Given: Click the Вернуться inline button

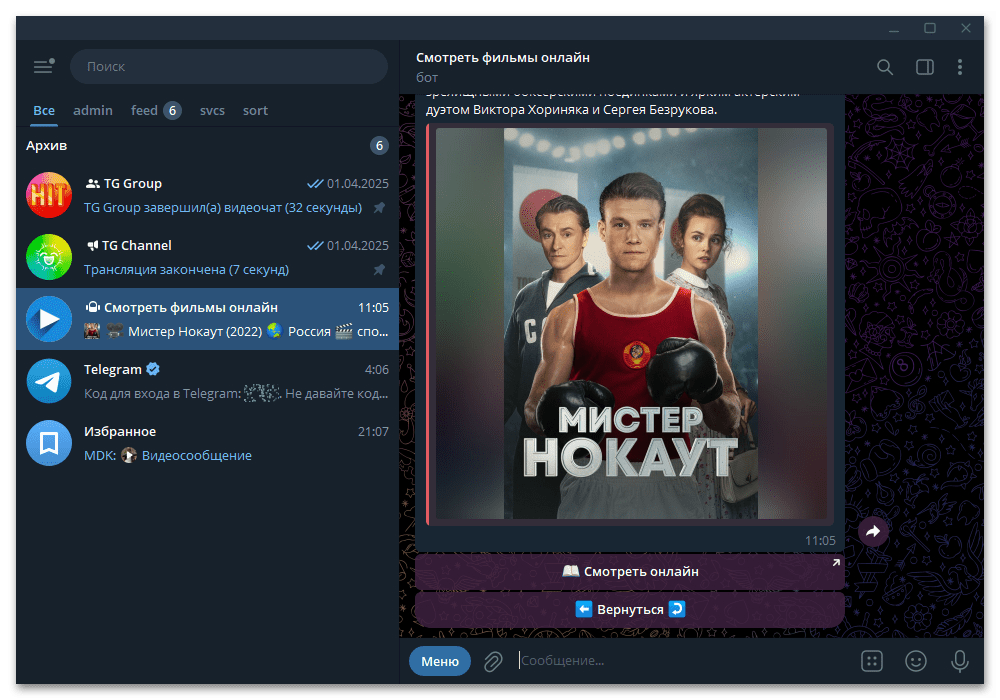Looking at the screenshot, I should tap(629, 609).
